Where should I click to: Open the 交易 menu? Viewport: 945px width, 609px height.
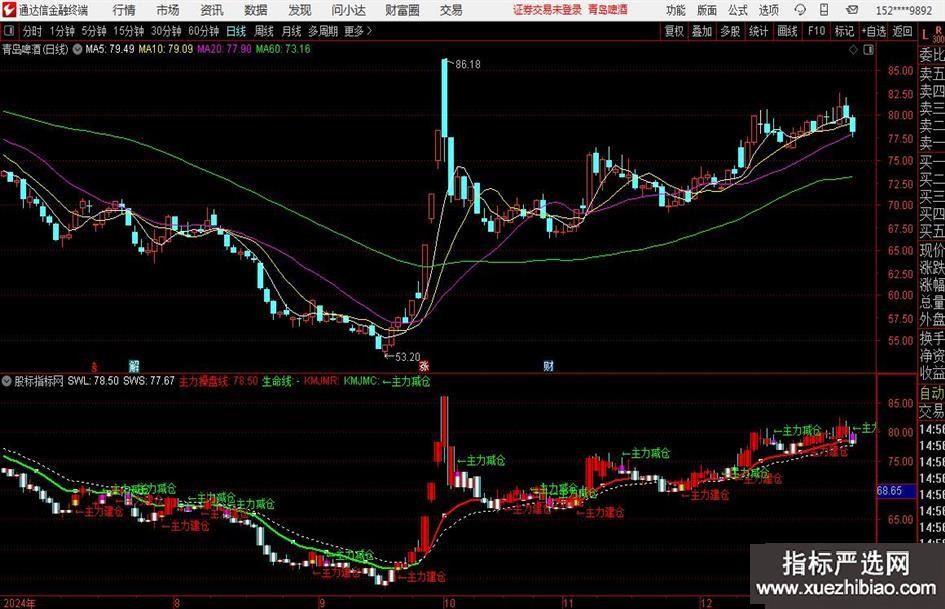coord(451,10)
